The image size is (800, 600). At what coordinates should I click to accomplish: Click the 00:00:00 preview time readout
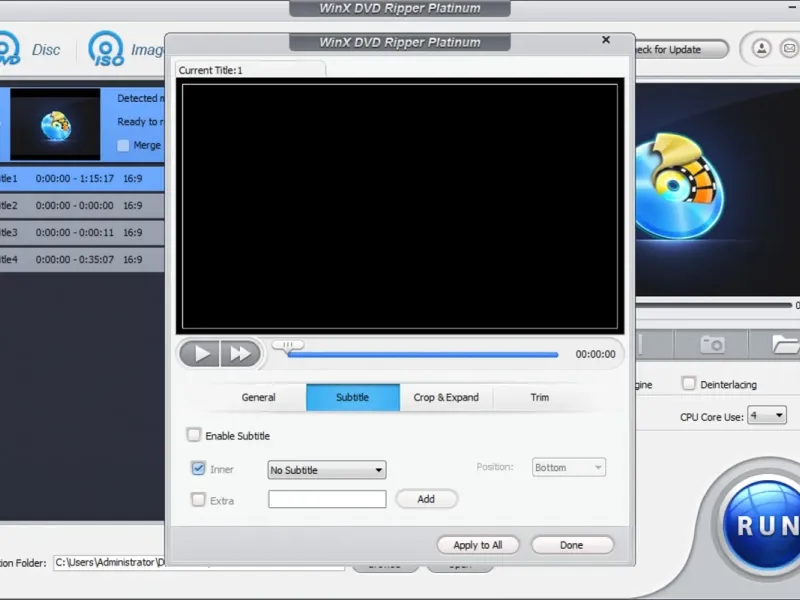(x=595, y=354)
